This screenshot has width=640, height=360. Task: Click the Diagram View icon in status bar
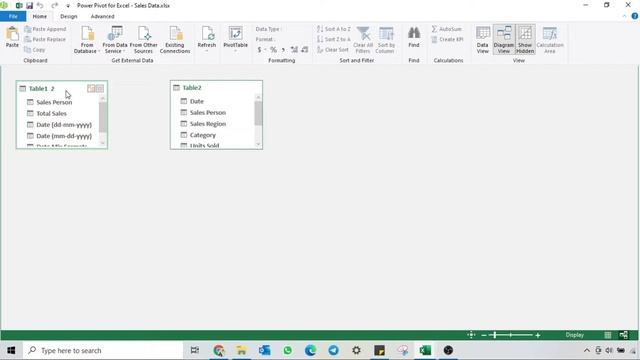(623, 335)
